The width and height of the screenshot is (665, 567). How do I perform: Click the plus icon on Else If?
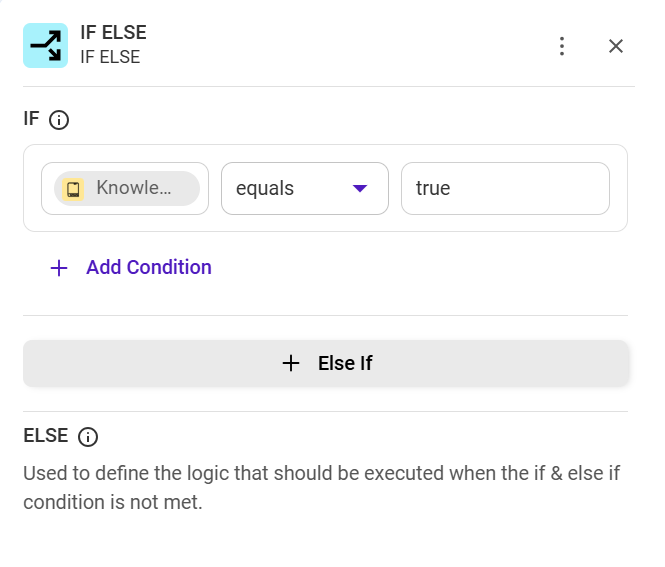tap(291, 363)
